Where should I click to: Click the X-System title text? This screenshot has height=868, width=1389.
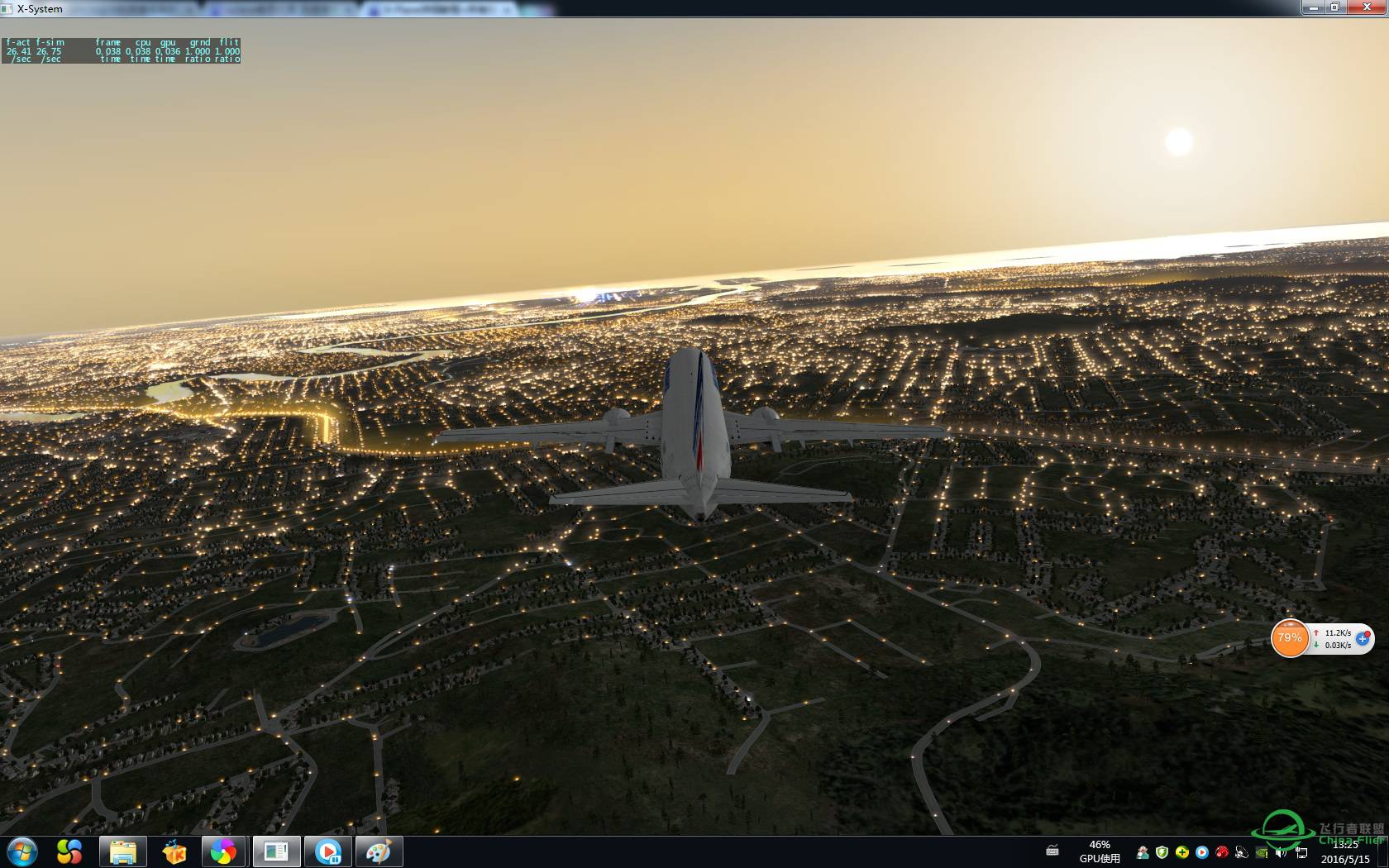click(40, 8)
